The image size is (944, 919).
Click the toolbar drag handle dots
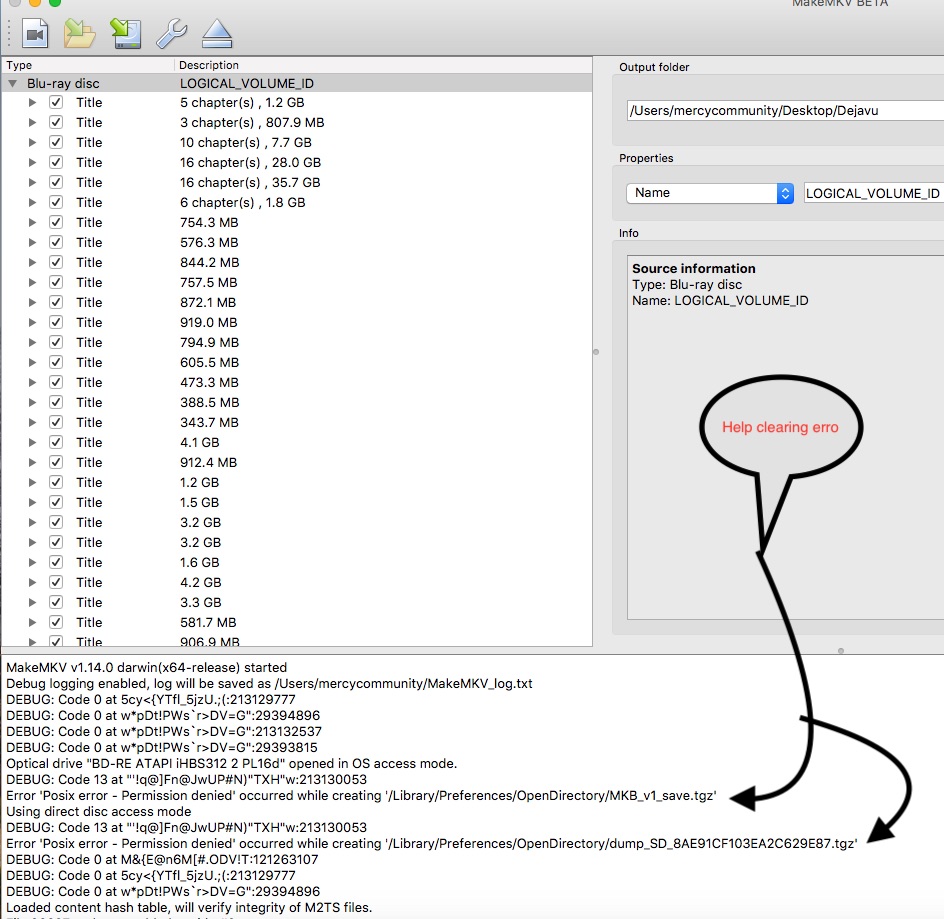point(9,33)
